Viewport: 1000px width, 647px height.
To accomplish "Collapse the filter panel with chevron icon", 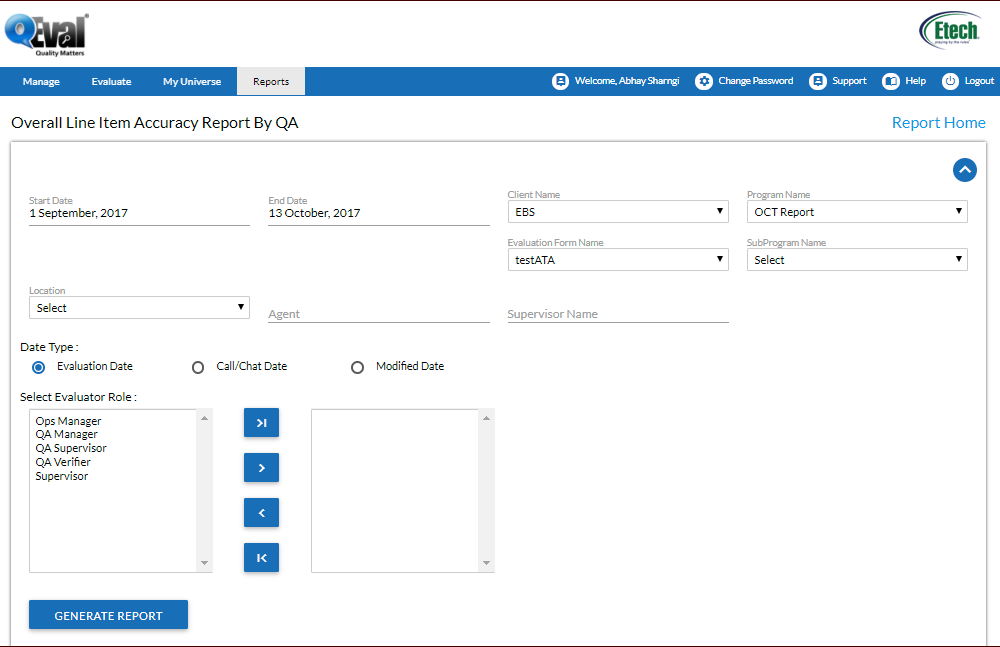I will tap(964, 170).
